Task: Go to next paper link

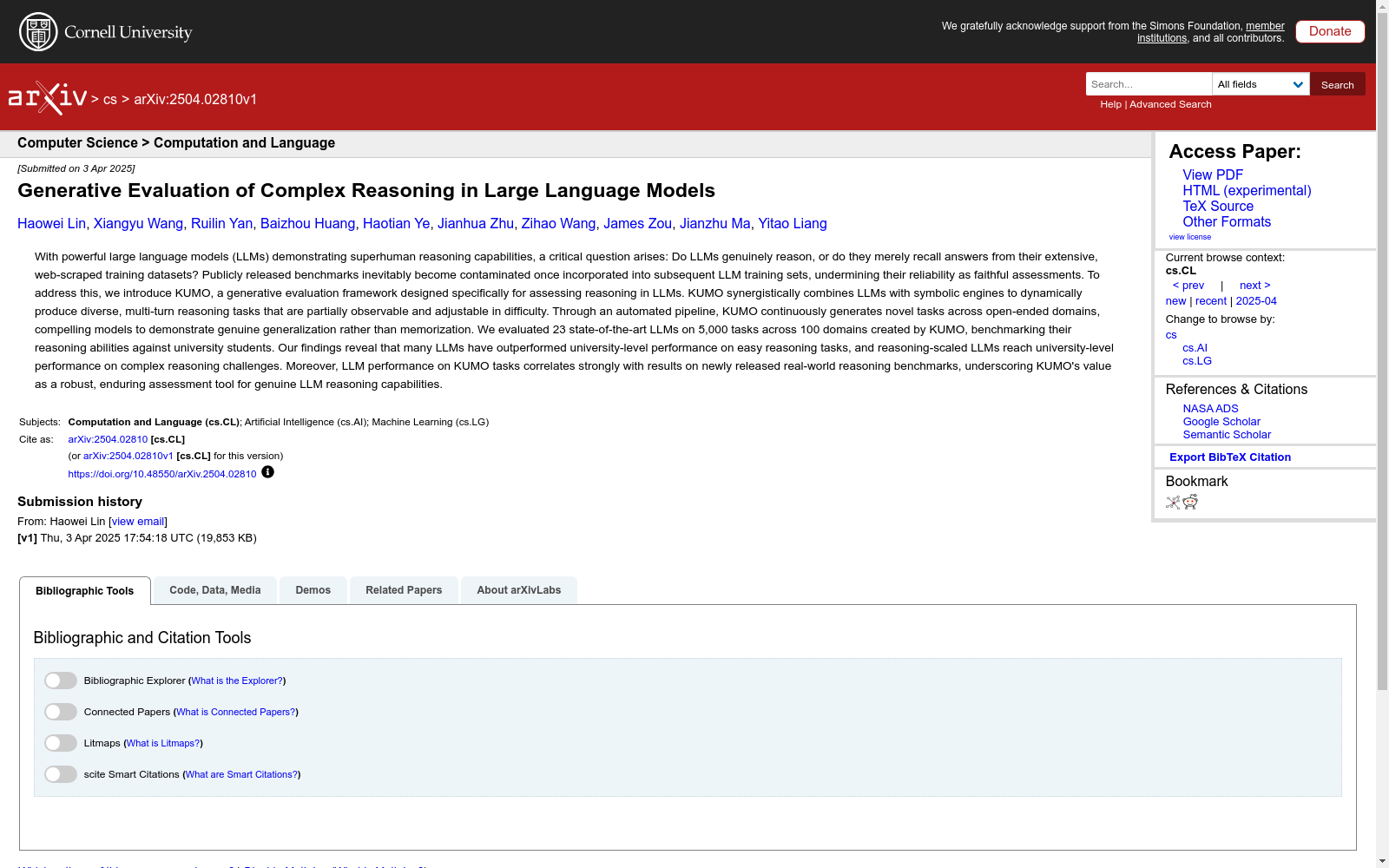Action: point(1255,286)
